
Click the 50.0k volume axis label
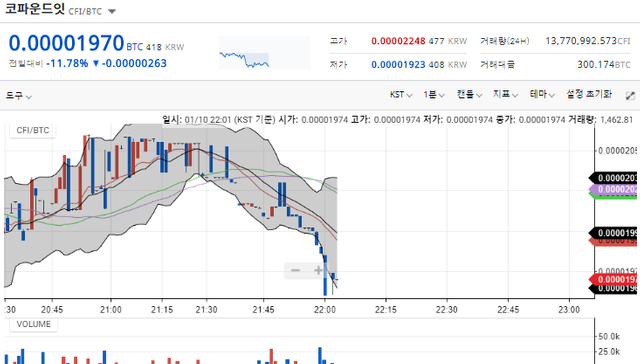609,337
